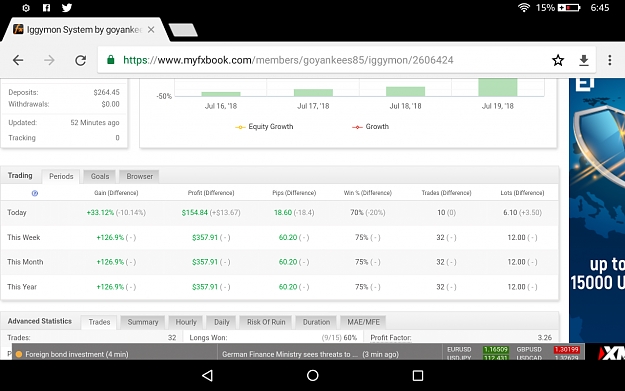Viewport: 625px width, 391px height.
Task: Open the Summary statistics tab
Action: click(x=143, y=322)
